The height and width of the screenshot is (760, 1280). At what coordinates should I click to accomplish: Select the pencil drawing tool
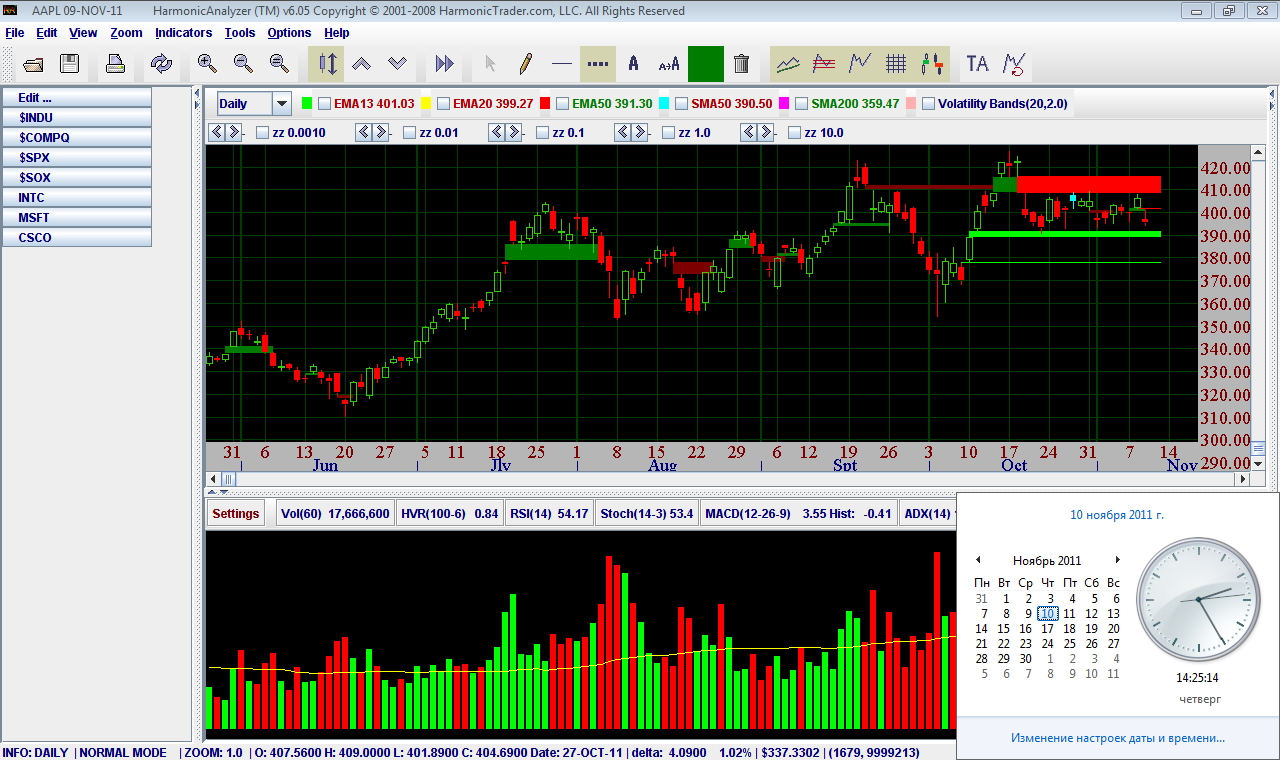pos(525,64)
